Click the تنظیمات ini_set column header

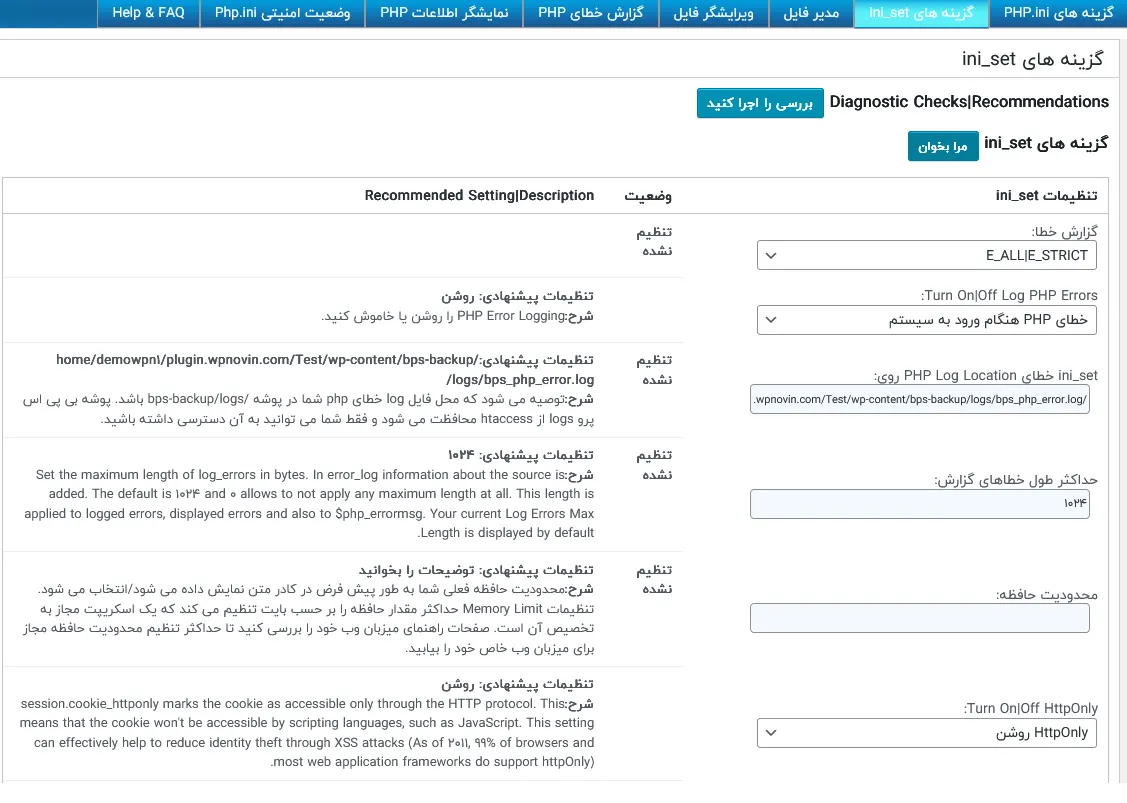[x=1046, y=196]
